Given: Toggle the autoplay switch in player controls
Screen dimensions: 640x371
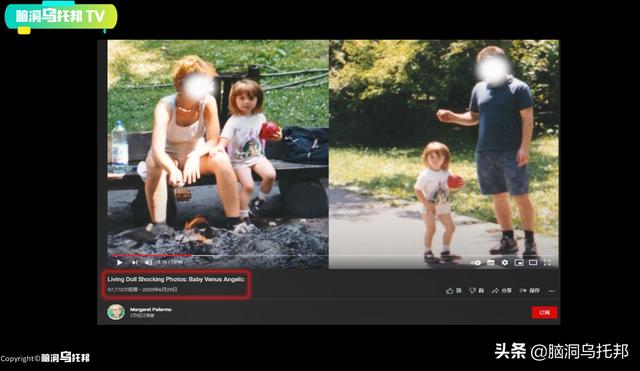Looking at the screenshot, I should point(476,262).
